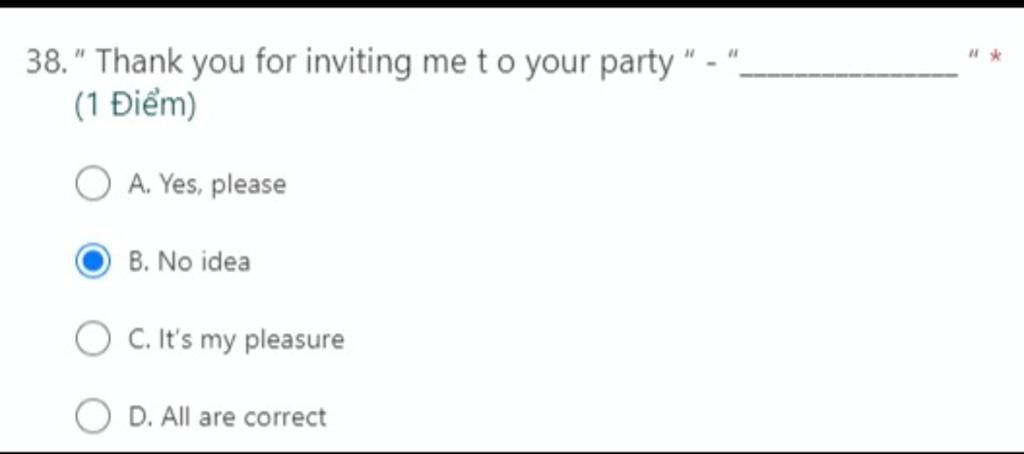
Task: Click the "C. It's my pleasure" answer text
Action: point(236,340)
